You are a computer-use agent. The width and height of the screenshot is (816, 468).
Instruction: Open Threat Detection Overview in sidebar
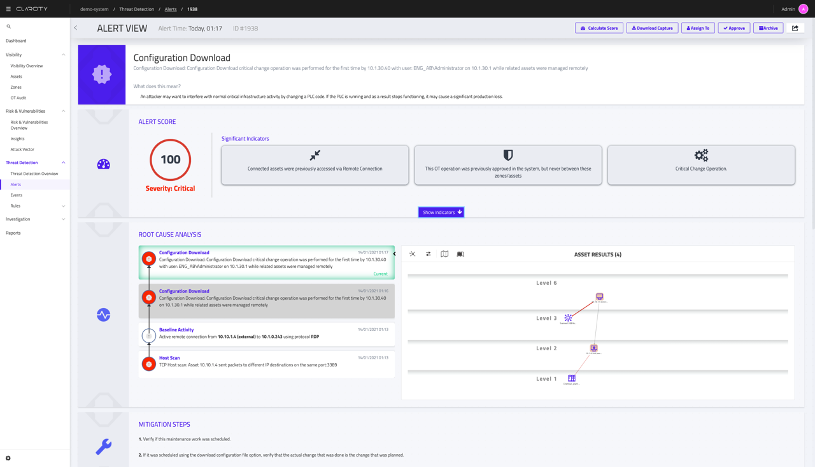[34, 174]
